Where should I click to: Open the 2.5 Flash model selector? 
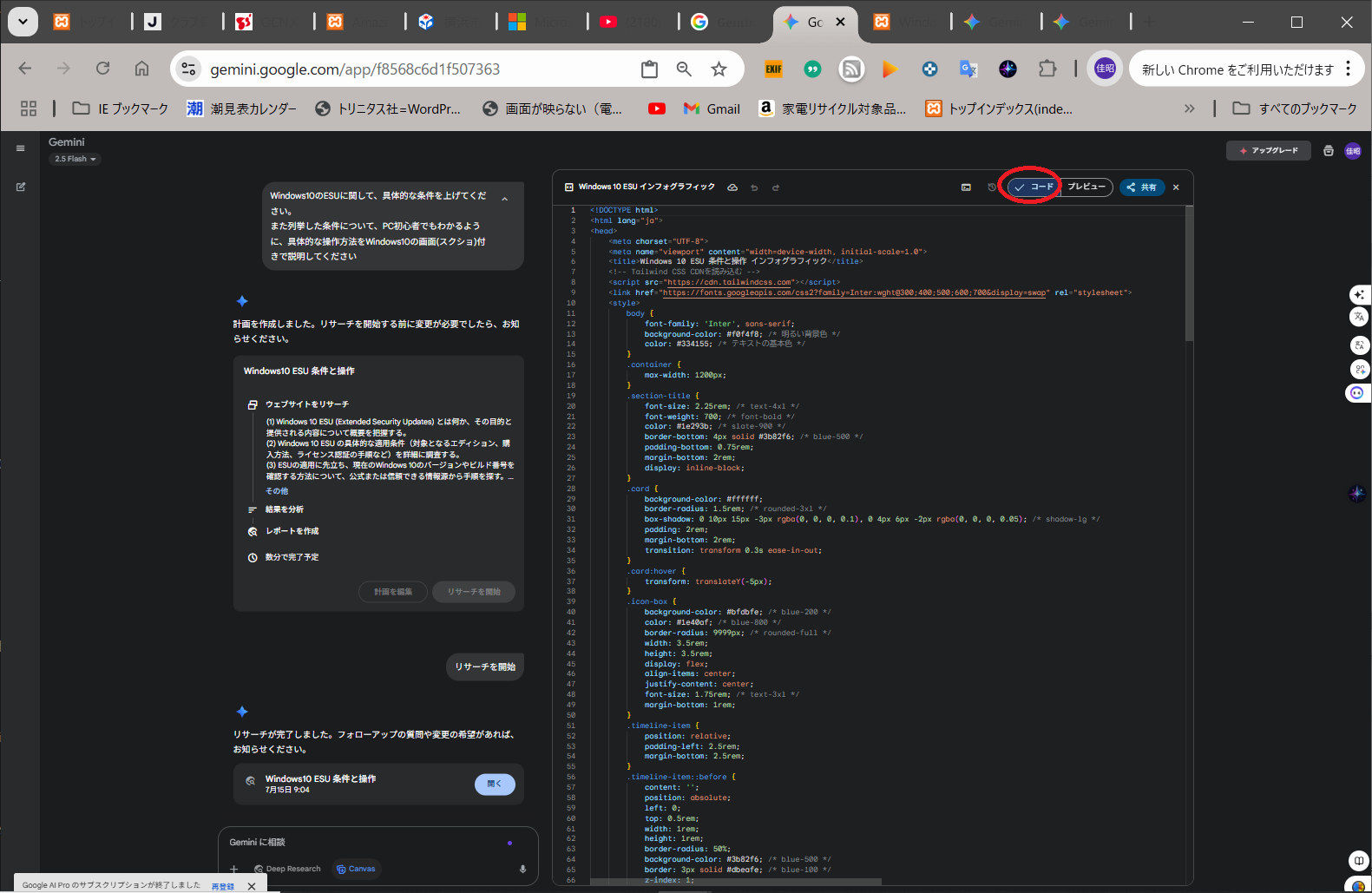75,159
